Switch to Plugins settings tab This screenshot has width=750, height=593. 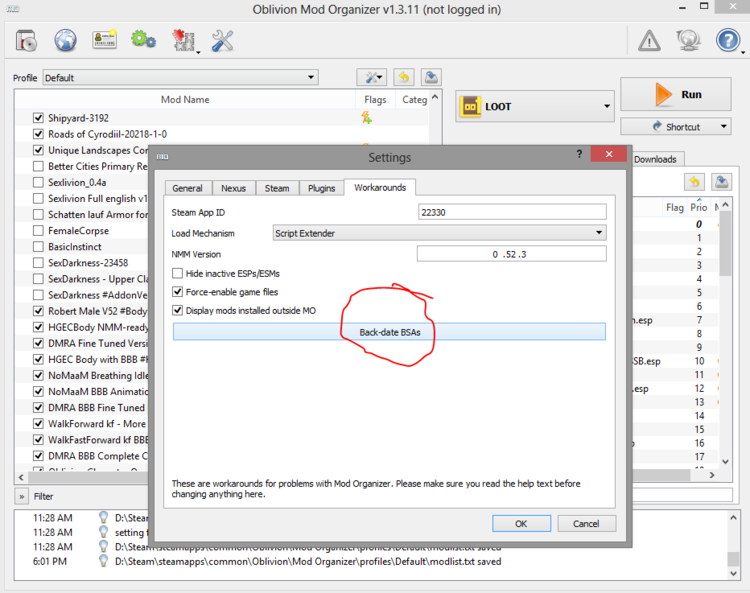pyautogui.click(x=321, y=188)
